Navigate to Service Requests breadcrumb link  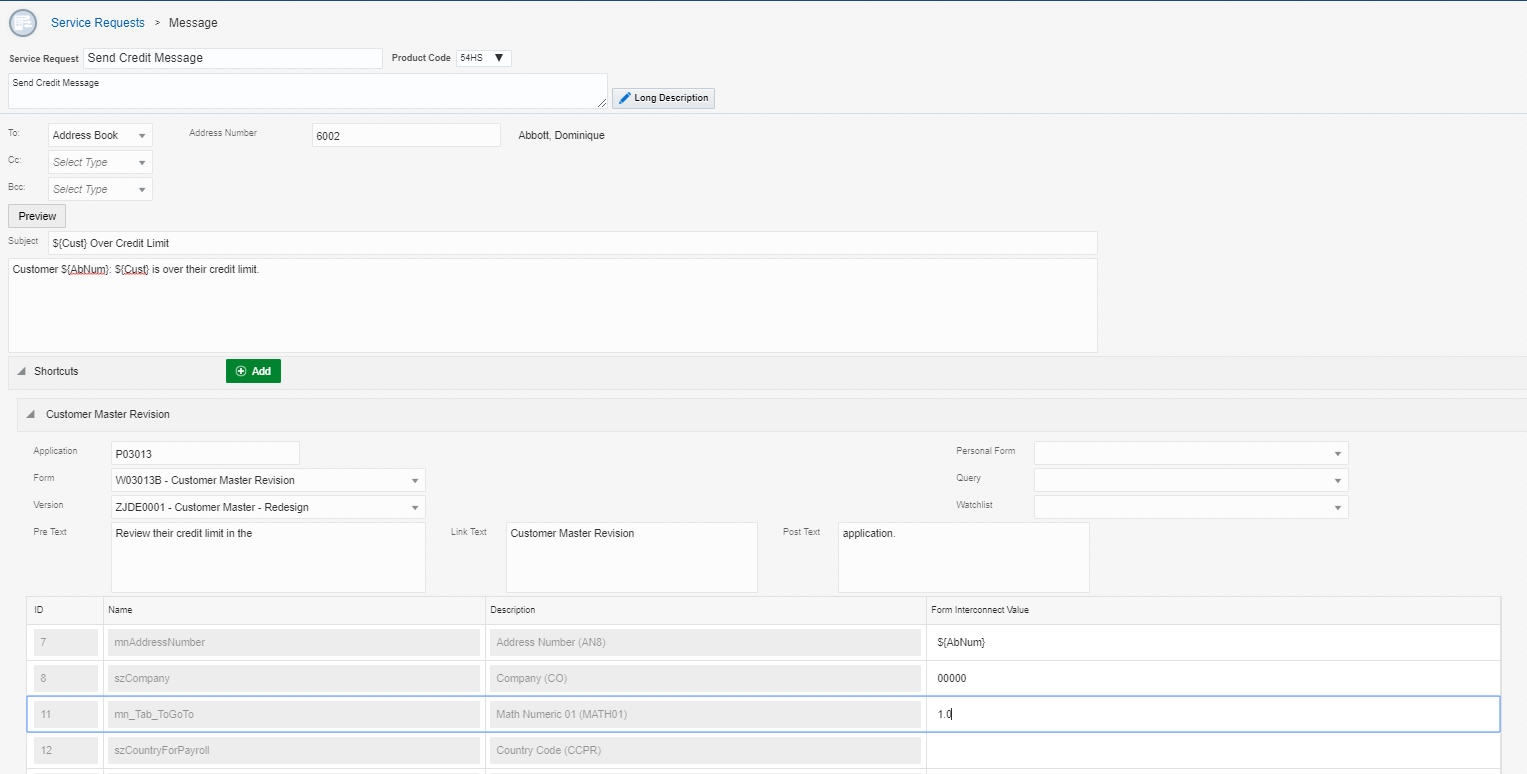tap(98, 23)
